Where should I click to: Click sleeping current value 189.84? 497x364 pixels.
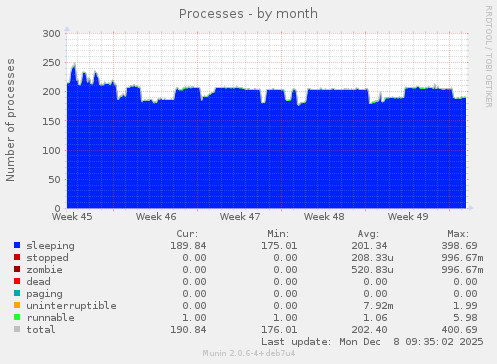click(188, 246)
